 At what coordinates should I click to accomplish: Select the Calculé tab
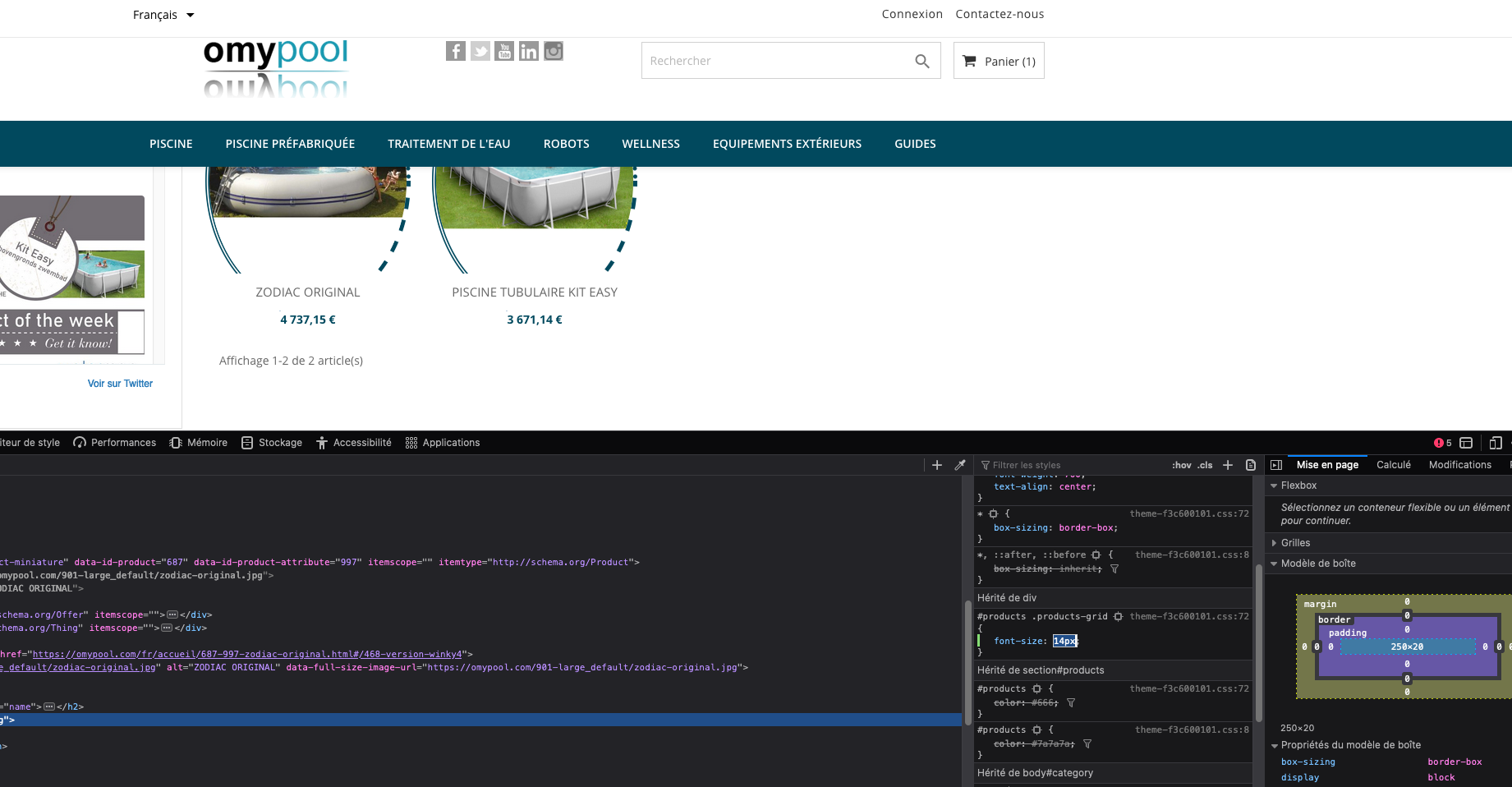[1394, 465]
